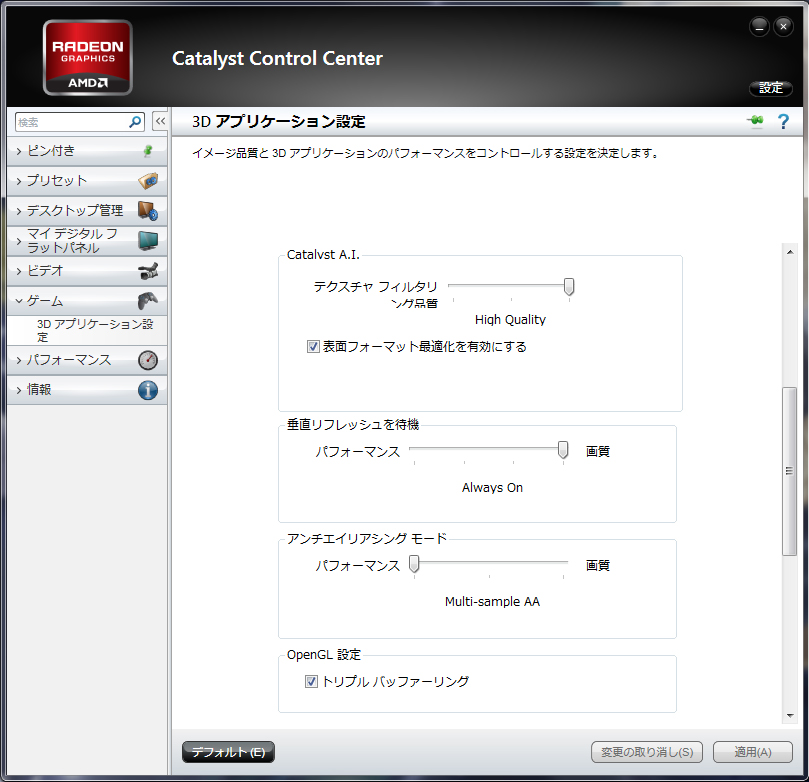Viewport: 809px width, 782px height.
Task: Click the game controller icon
Action: [x=148, y=301]
